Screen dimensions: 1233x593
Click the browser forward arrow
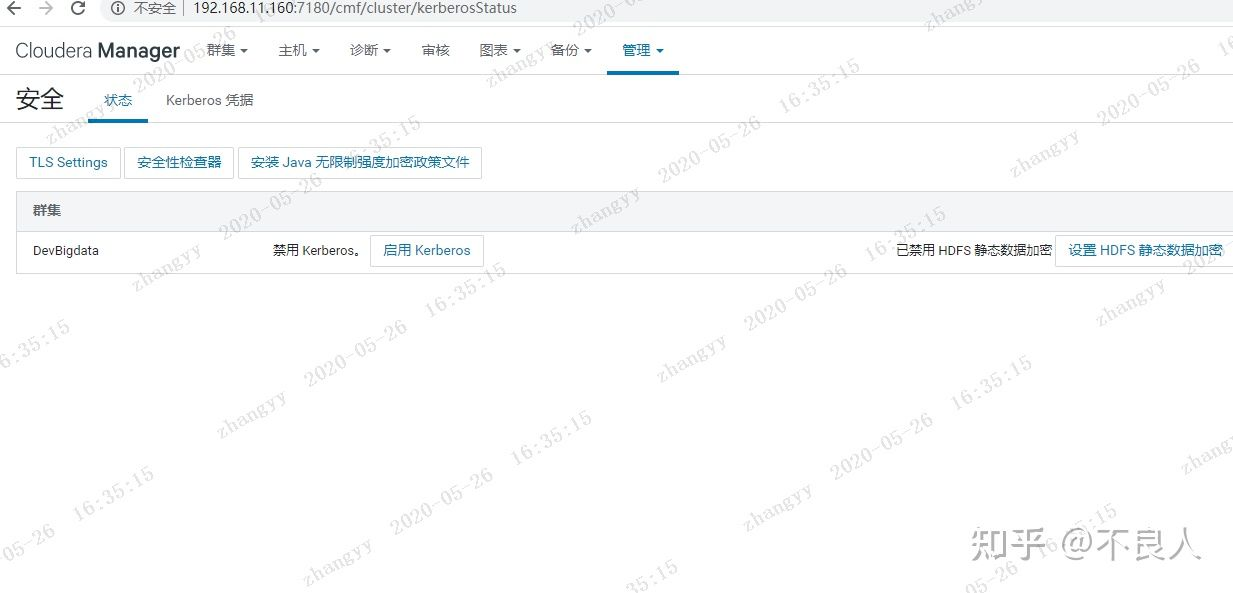pyautogui.click(x=46, y=9)
